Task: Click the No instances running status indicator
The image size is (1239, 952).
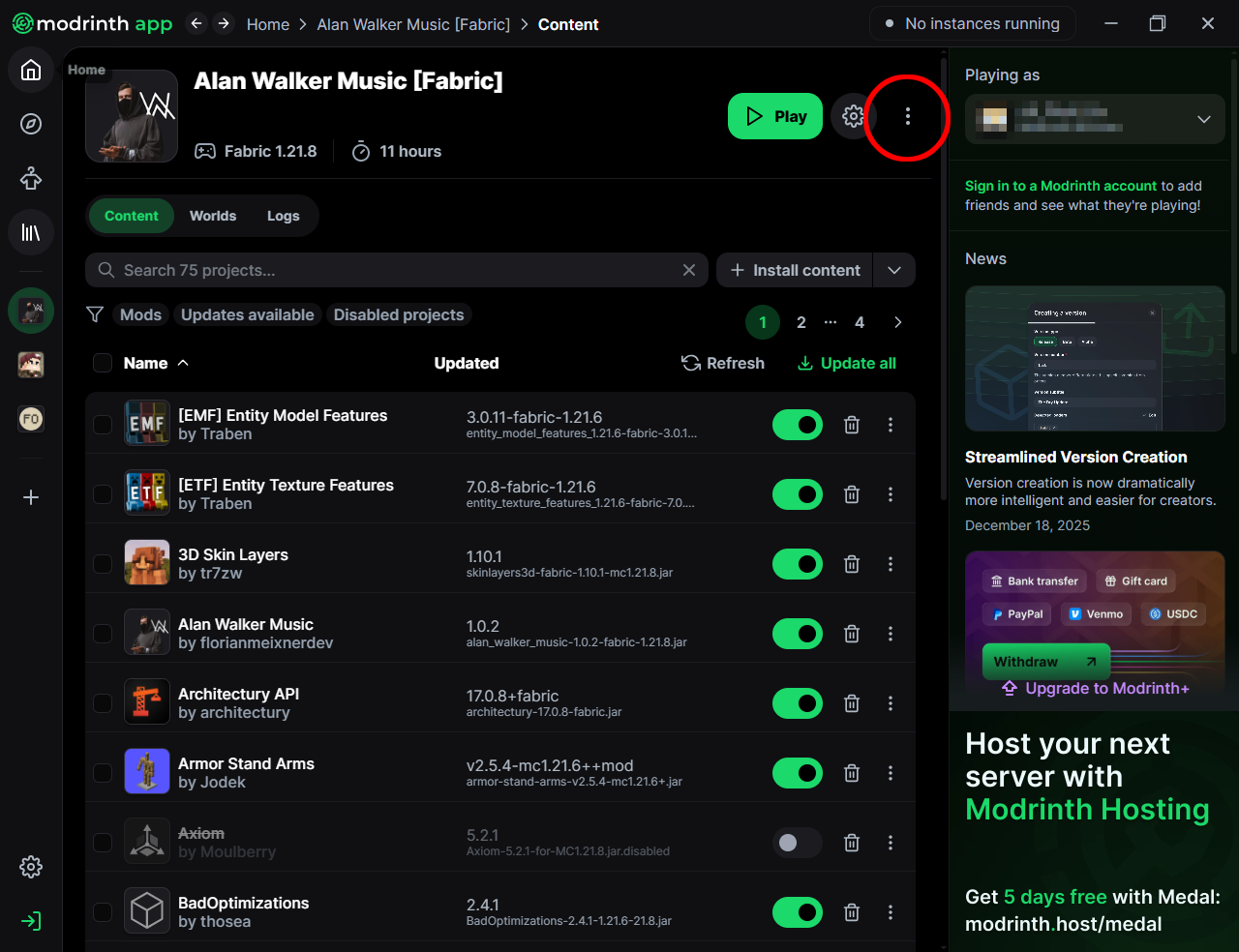Action: coord(973,23)
